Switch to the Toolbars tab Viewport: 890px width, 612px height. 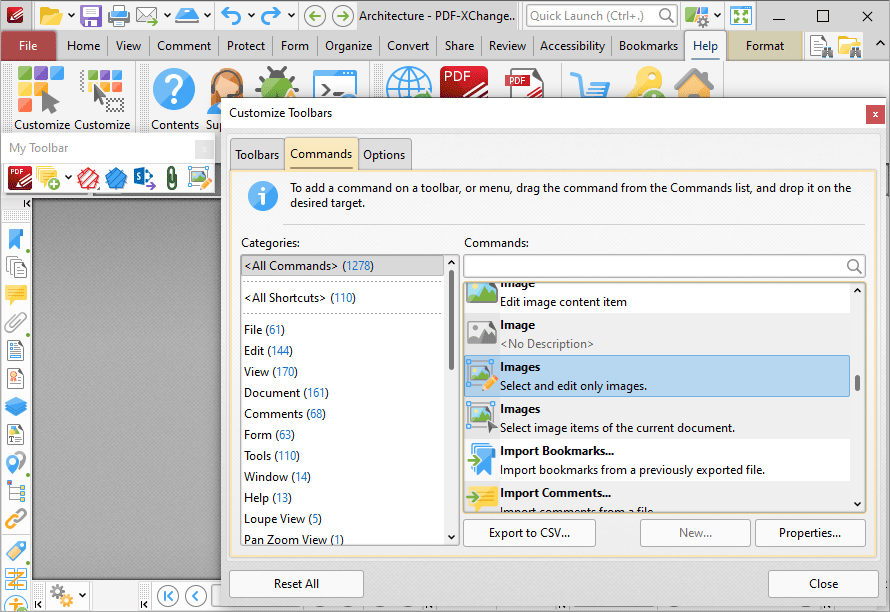[x=257, y=154]
